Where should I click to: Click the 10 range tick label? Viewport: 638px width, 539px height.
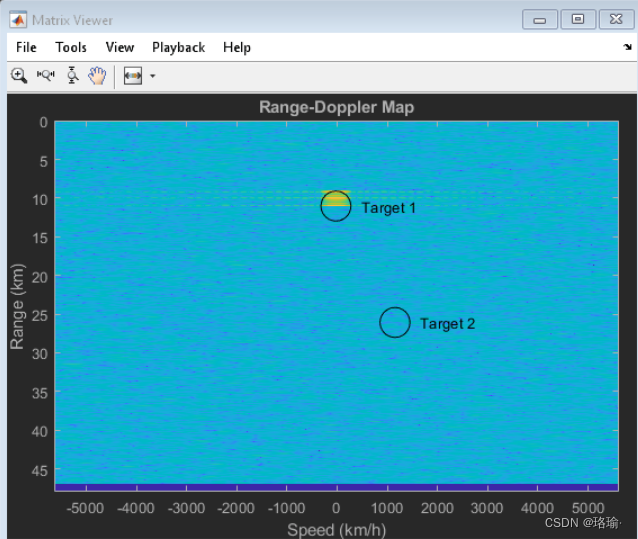40,200
